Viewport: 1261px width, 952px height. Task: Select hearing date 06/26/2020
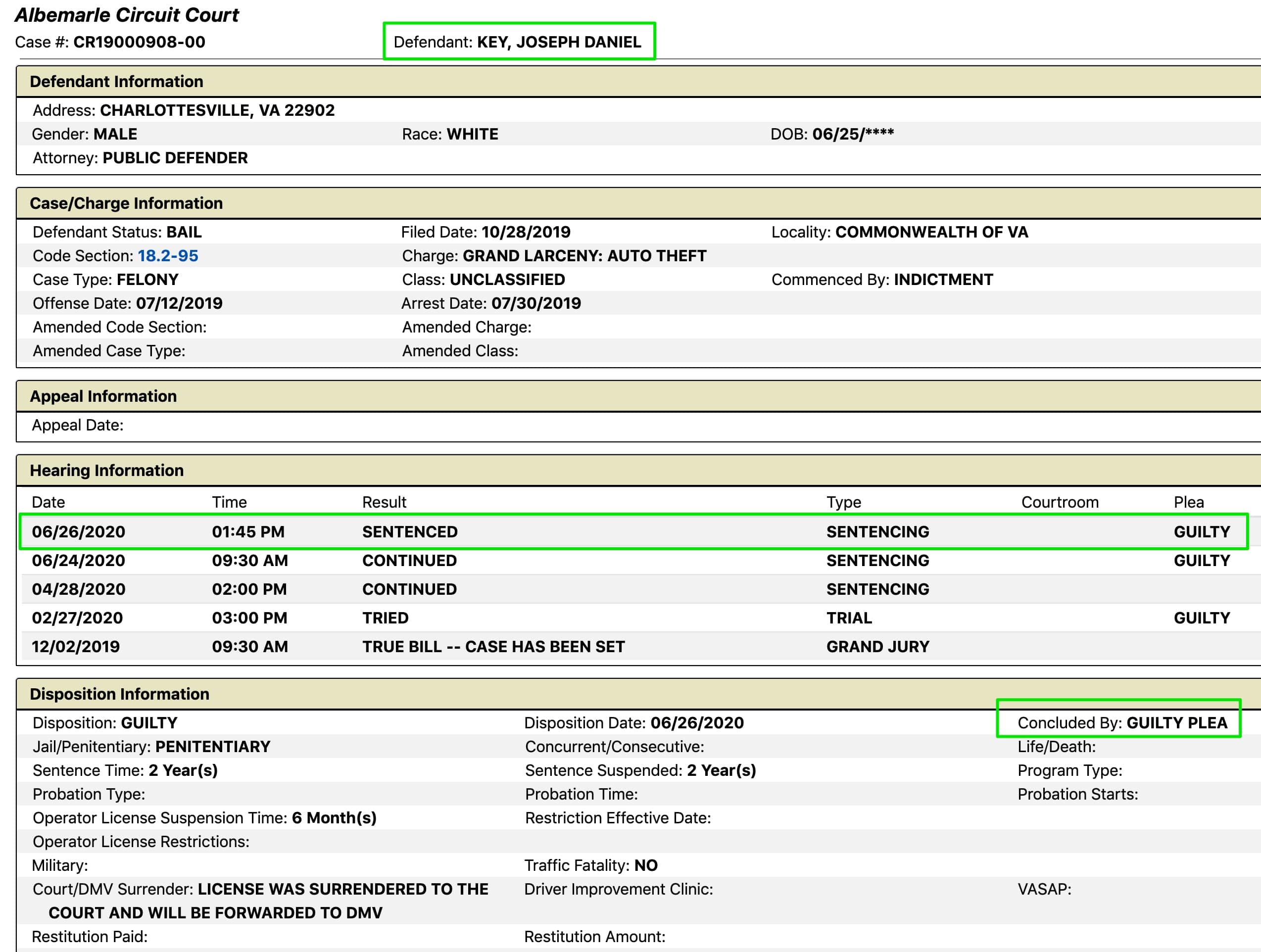tap(79, 532)
